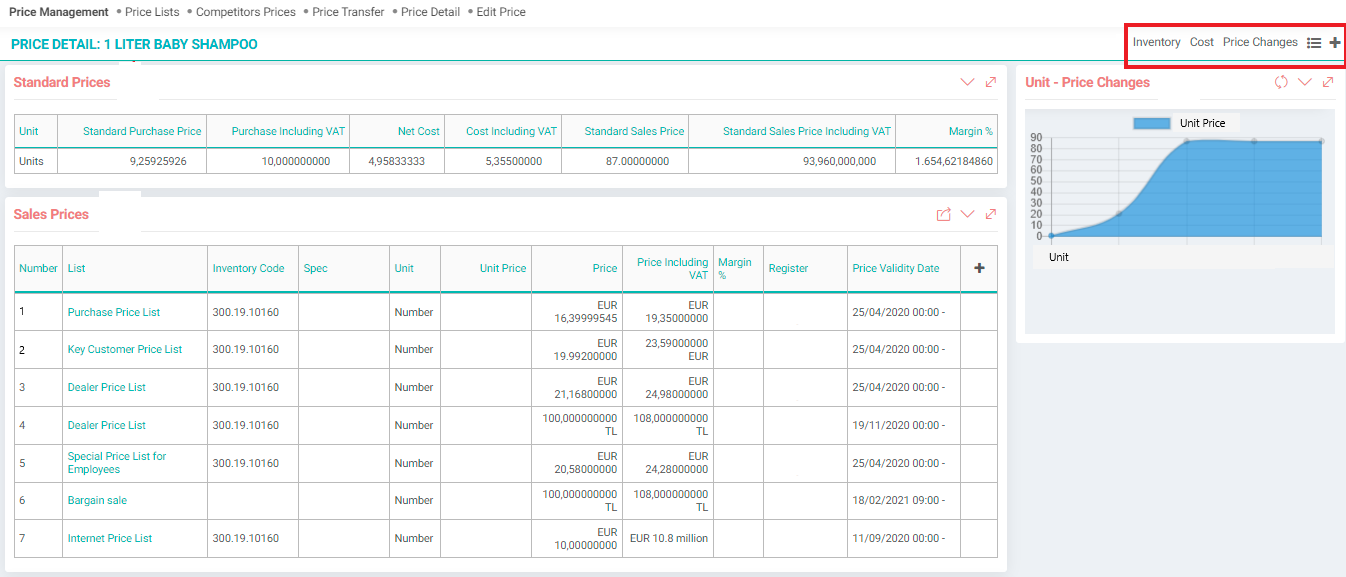Go to Price Lists
Image resolution: width=1346 pixels, height=577 pixels.
click(152, 12)
